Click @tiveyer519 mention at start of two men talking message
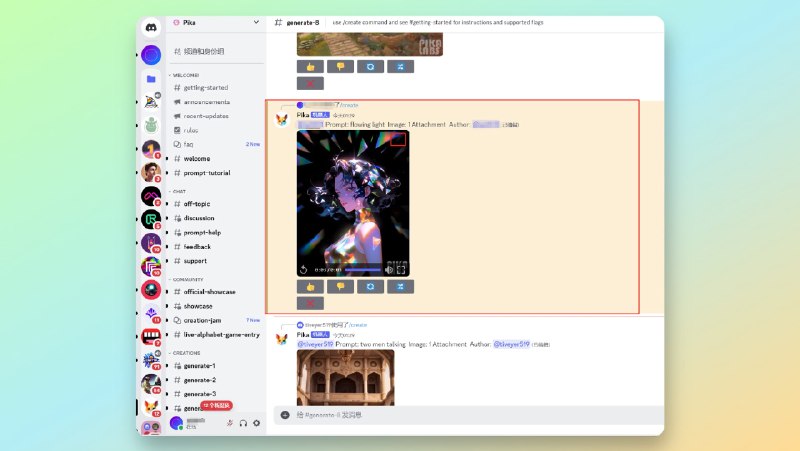The image size is (800, 451). tap(315, 344)
